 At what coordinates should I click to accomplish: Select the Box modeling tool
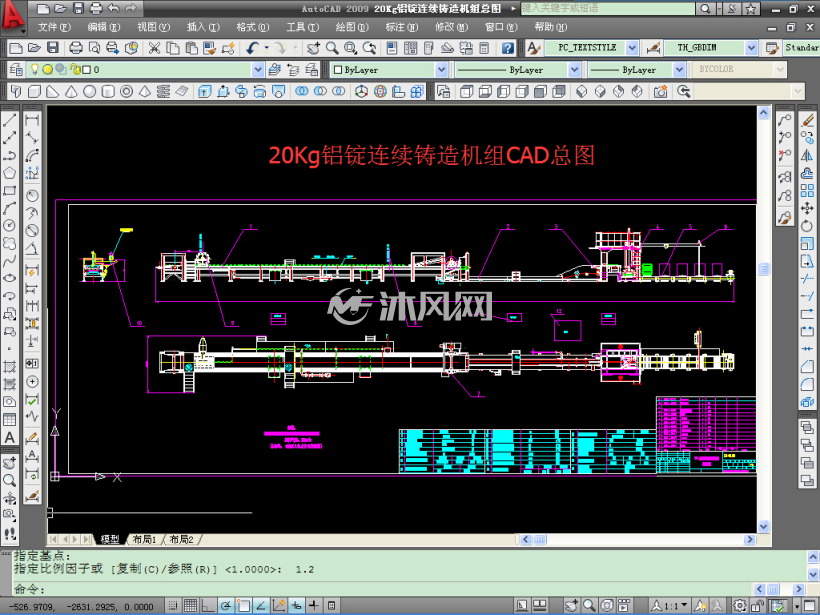pyautogui.click(x=35, y=92)
